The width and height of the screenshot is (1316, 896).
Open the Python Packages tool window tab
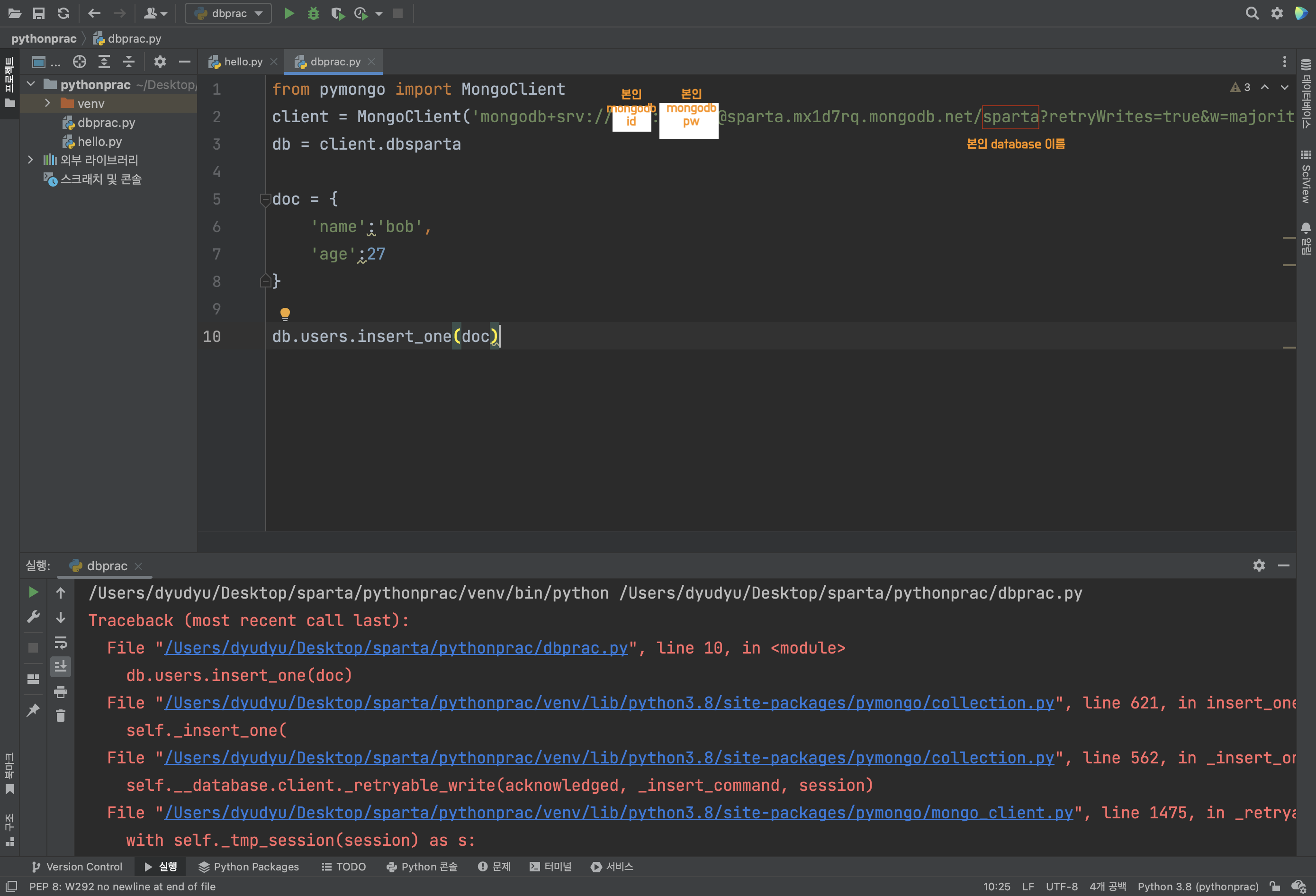pyautogui.click(x=249, y=867)
